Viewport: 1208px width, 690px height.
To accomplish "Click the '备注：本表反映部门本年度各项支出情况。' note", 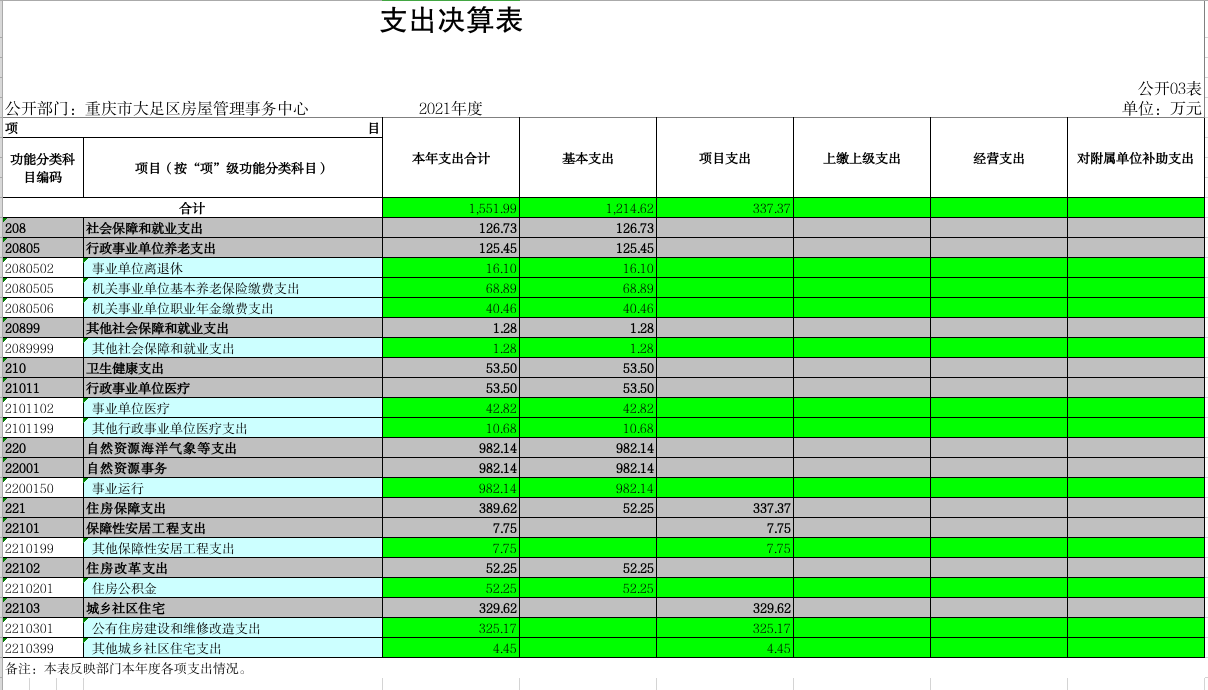I will [x=126, y=668].
